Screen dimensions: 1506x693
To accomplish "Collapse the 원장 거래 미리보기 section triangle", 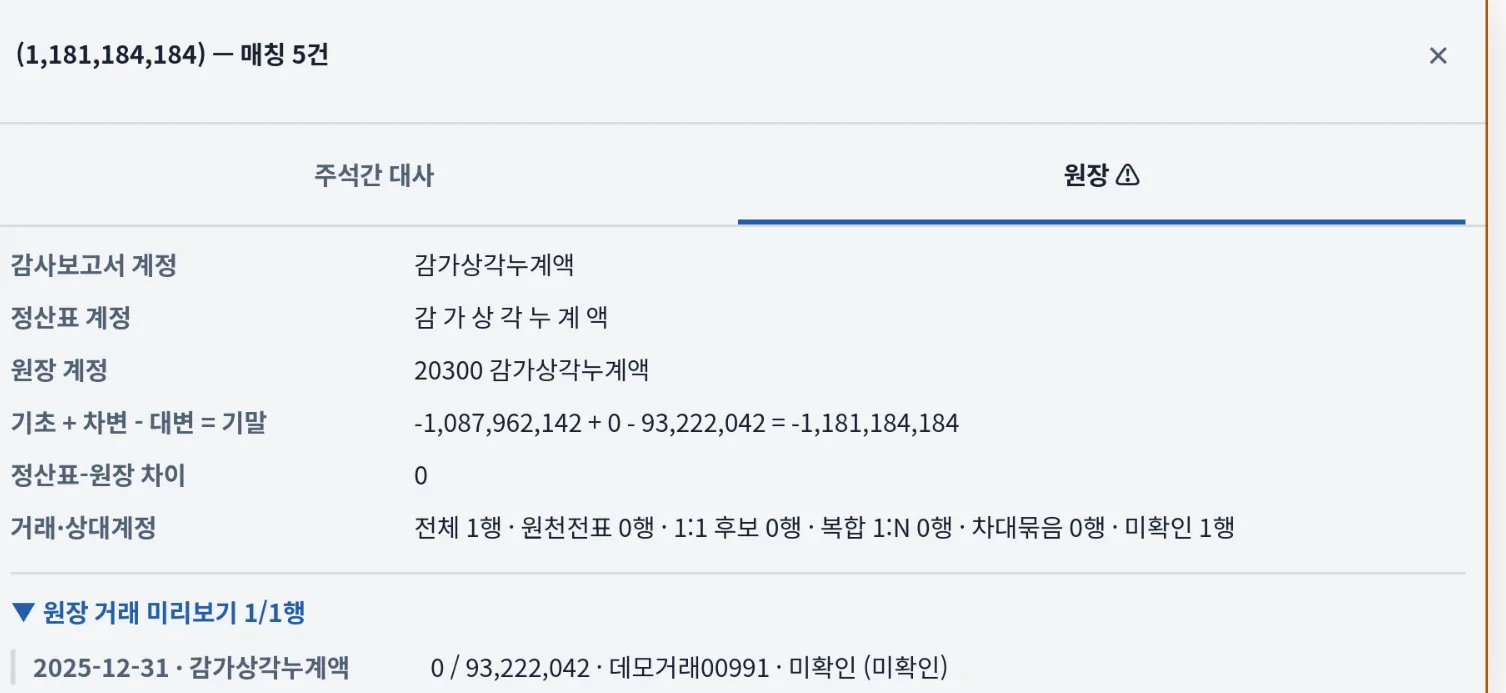I will coord(25,613).
